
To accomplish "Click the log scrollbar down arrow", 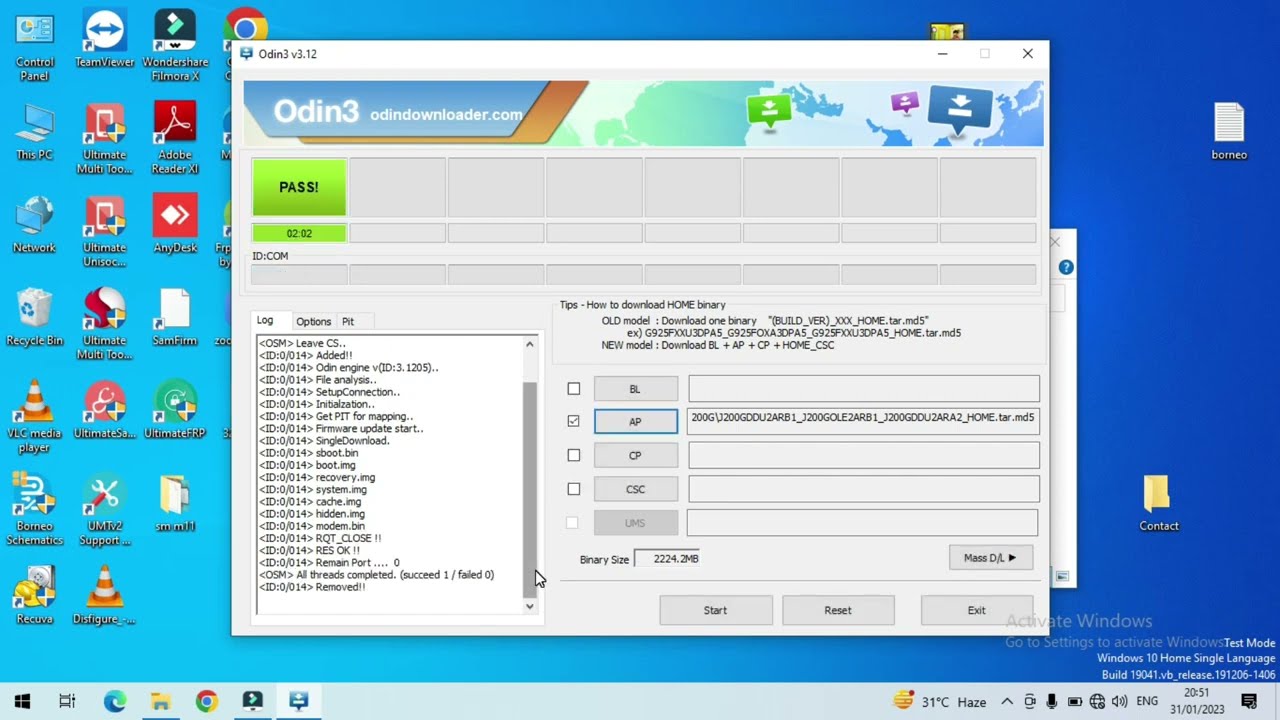I will pos(530,606).
